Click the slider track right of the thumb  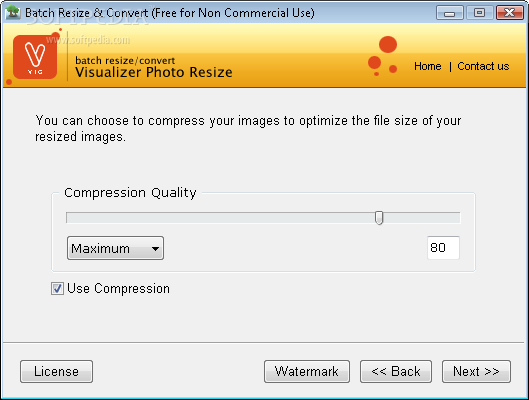pyautogui.click(x=422, y=218)
